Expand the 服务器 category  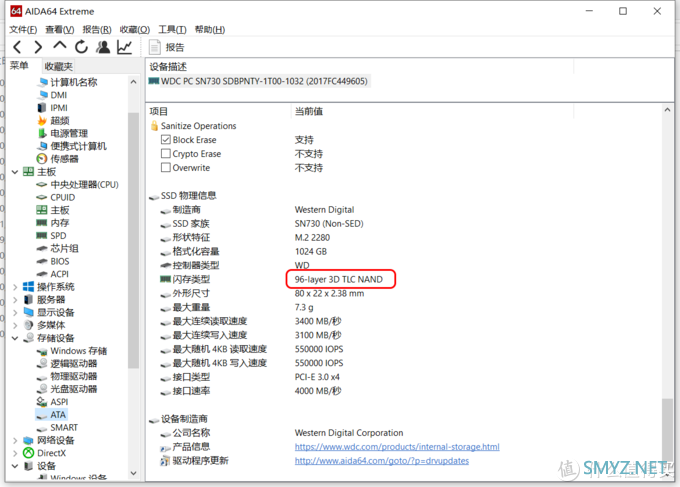click(15, 300)
